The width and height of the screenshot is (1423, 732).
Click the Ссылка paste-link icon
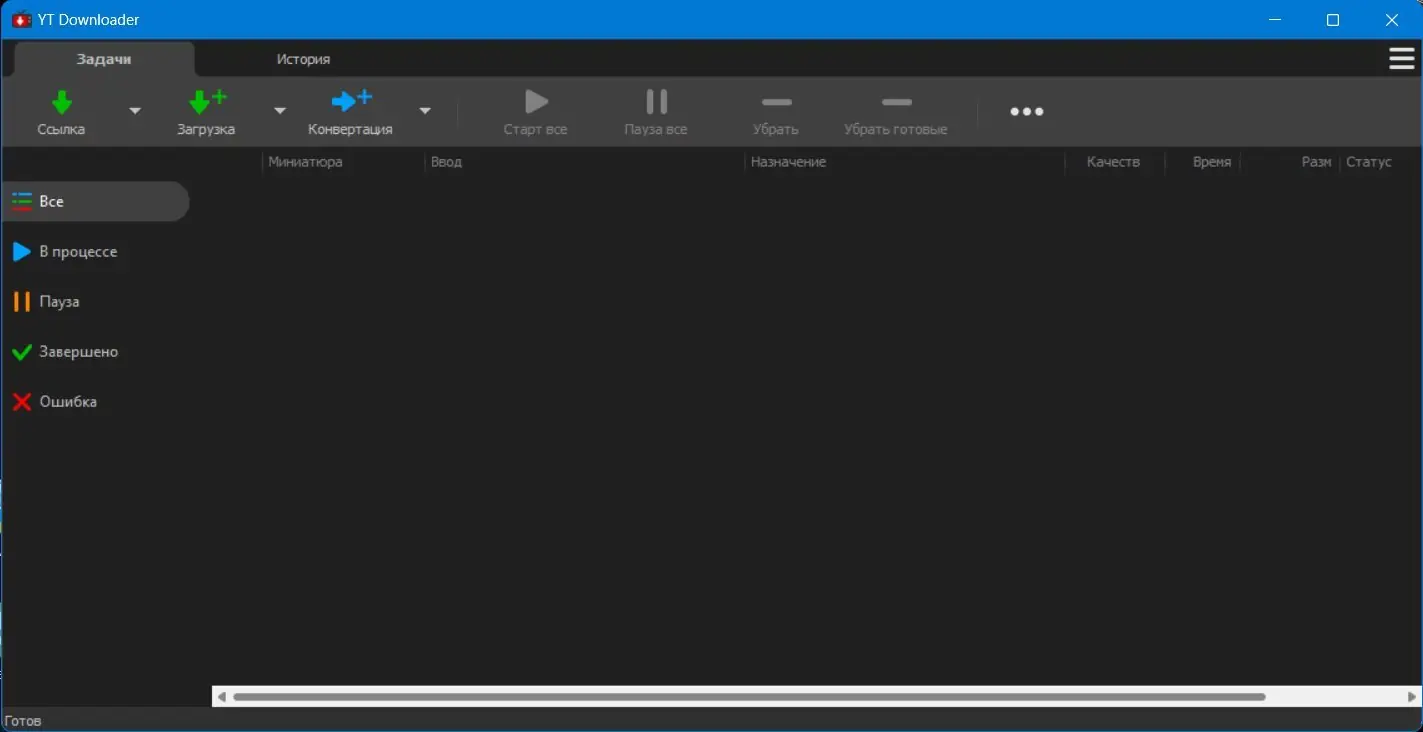[61, 101]
